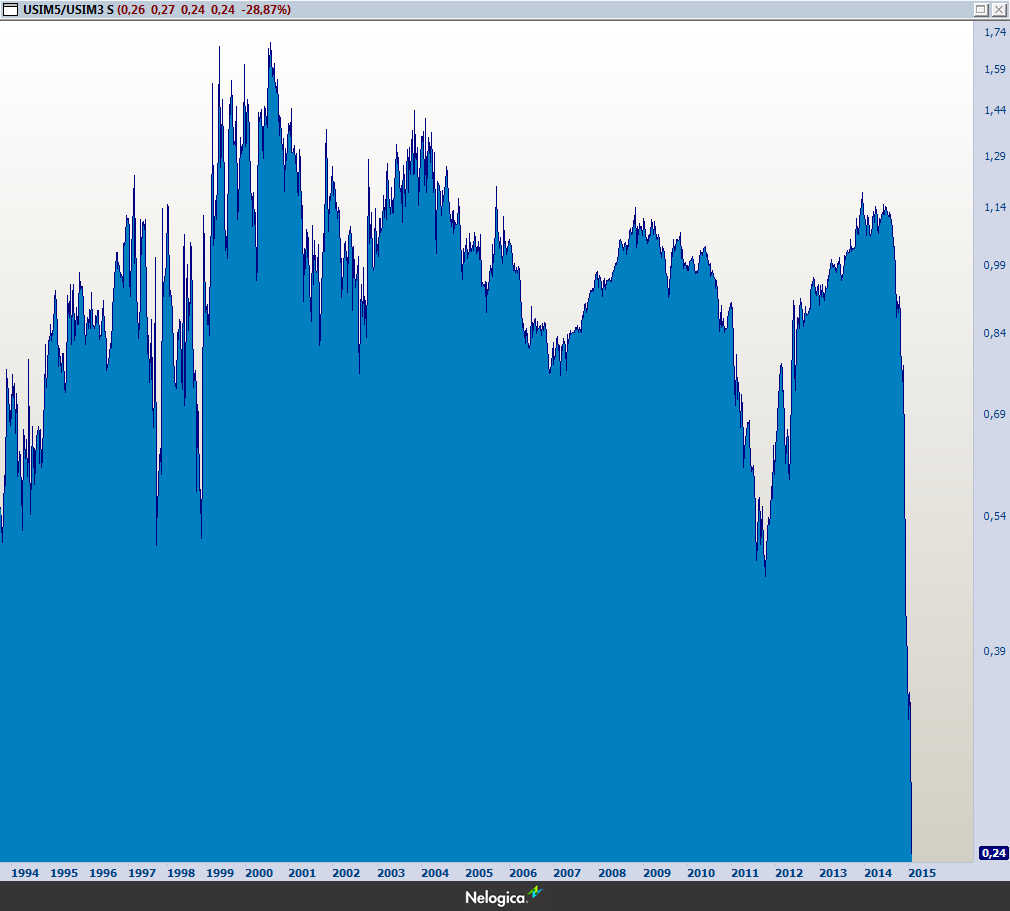Click the 0,39 level on price scale

(994, 651)
